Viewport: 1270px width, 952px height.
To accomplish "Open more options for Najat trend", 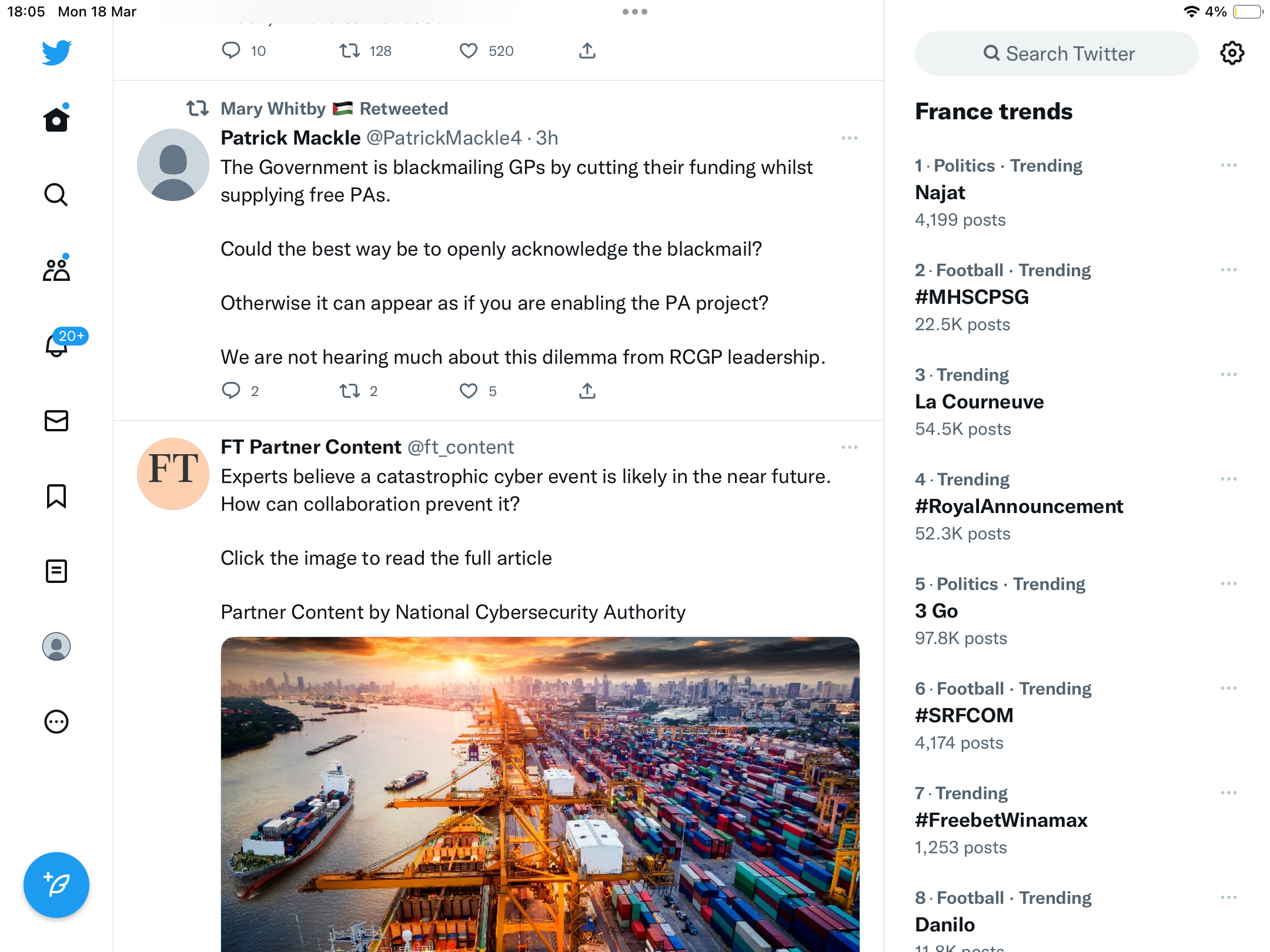I will pyautogui.click(x=1229, y=165).
